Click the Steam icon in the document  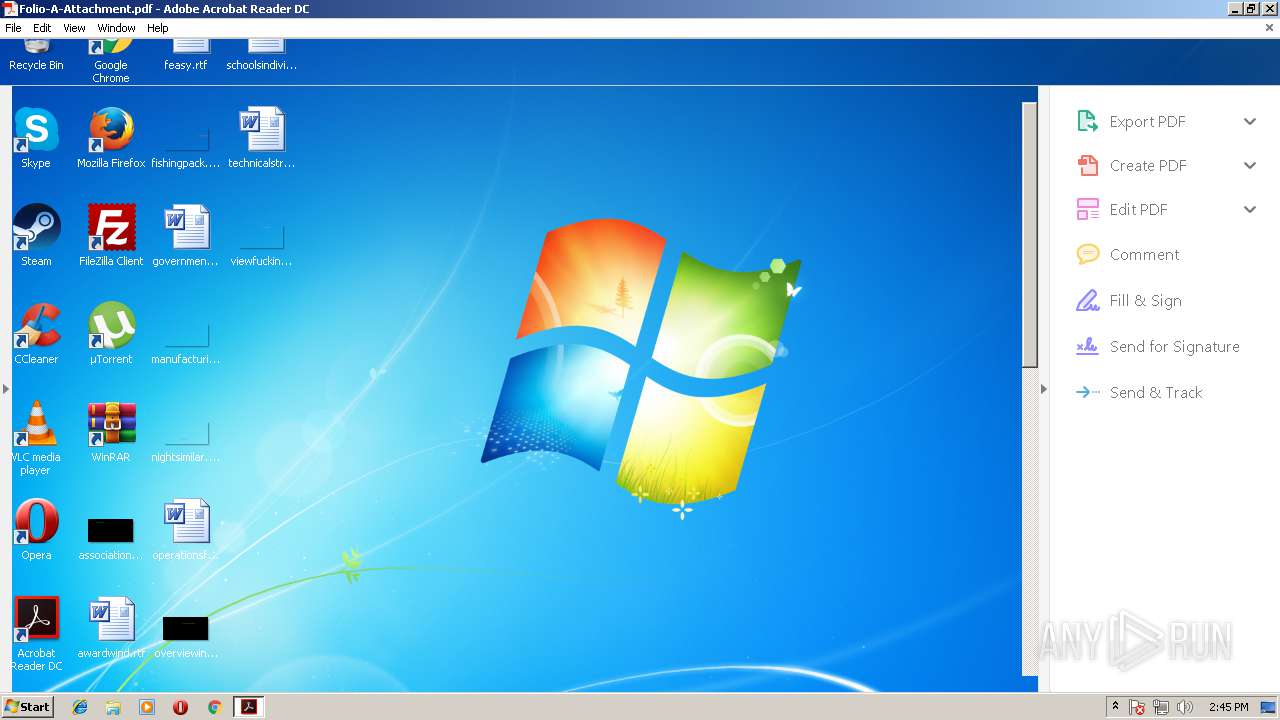tap(36, 228)
